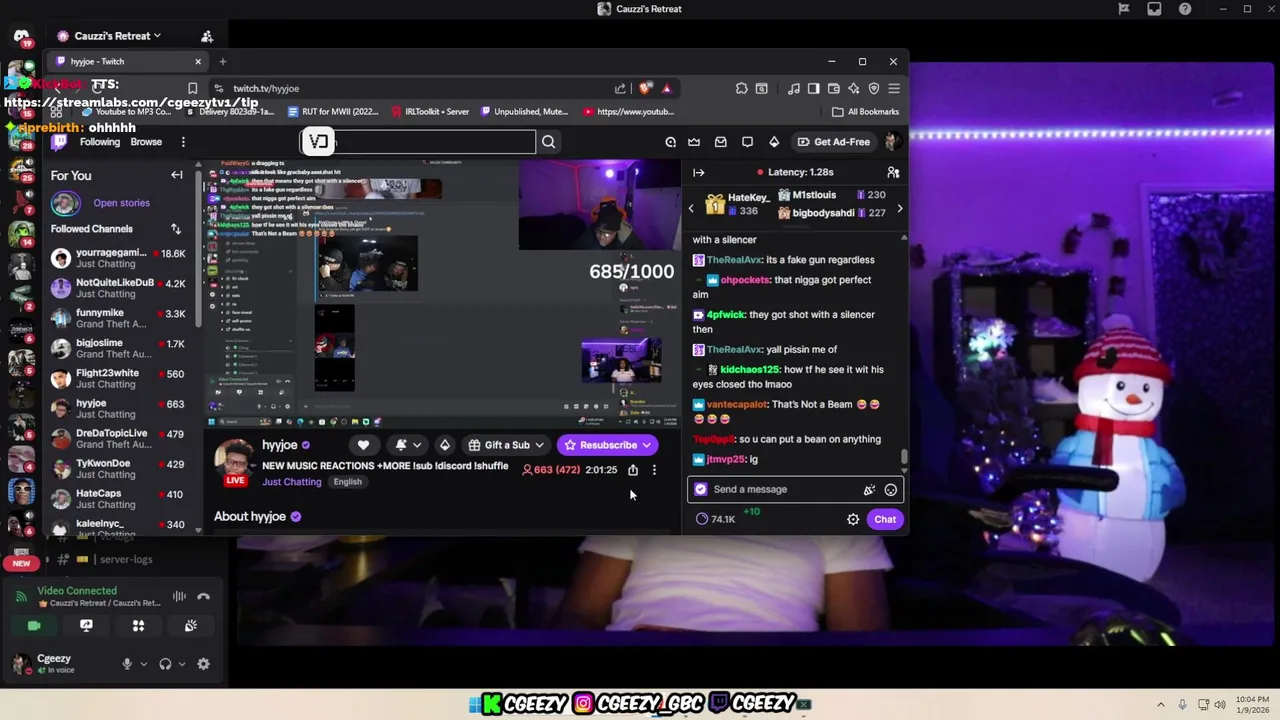Expand Discord microphone input options arrow
1280x720 pixels.
144,664
